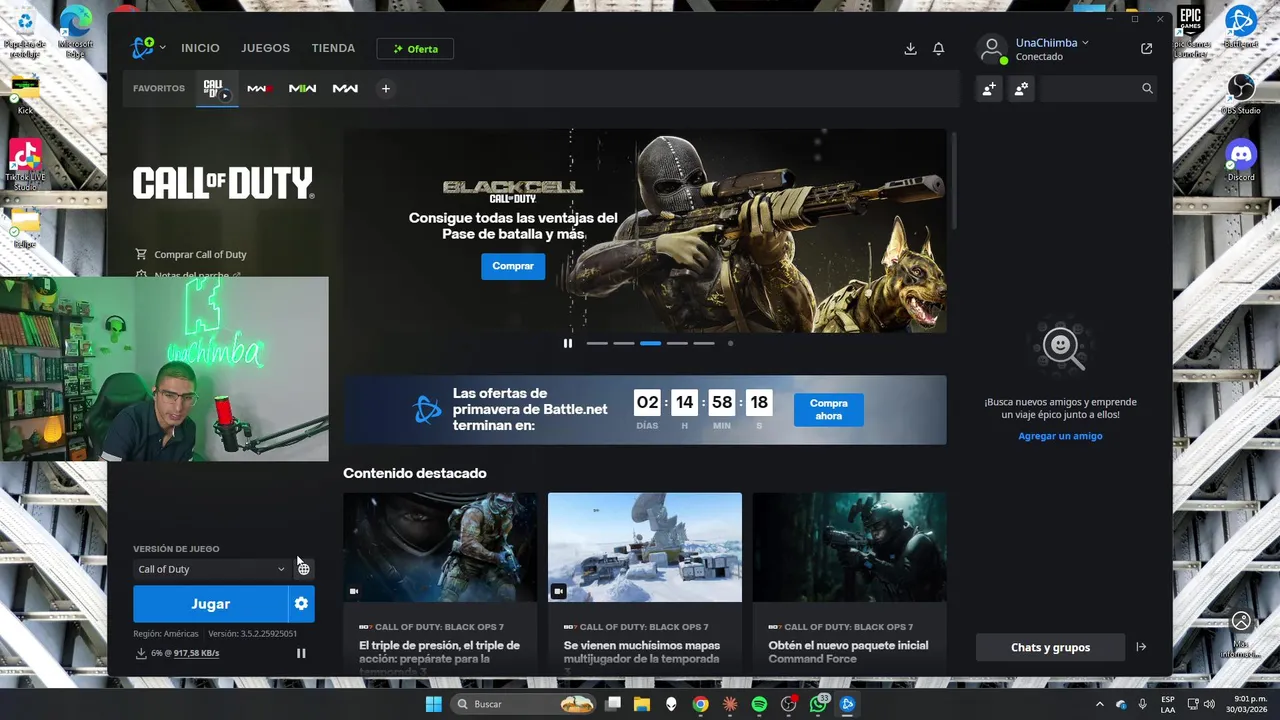1280x720 pixels.
Task: Click the Blackcell banner image
Action: 645,230
